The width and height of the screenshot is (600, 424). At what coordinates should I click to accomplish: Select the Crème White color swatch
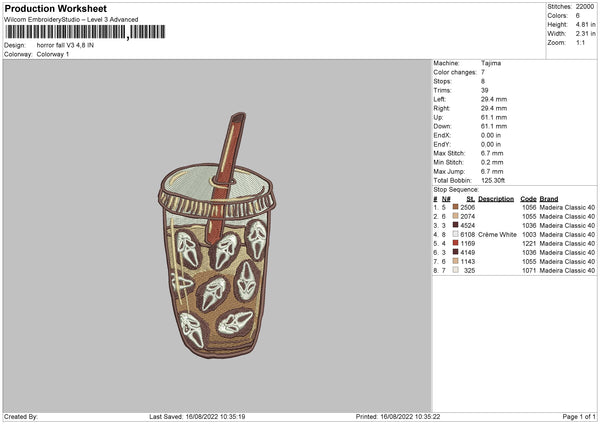pos(455,234)
